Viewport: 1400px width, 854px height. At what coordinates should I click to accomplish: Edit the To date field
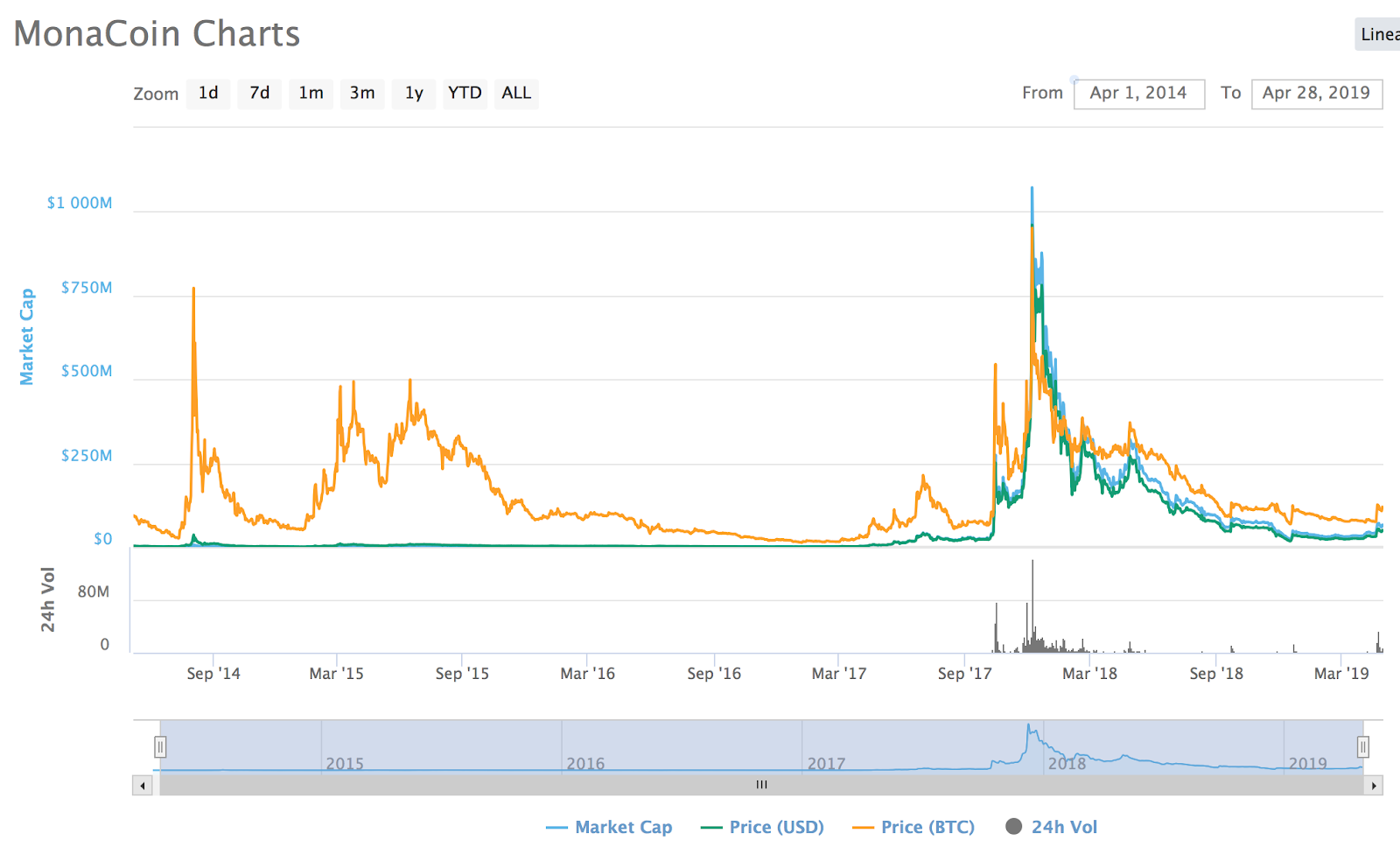tap(1317, 94)
